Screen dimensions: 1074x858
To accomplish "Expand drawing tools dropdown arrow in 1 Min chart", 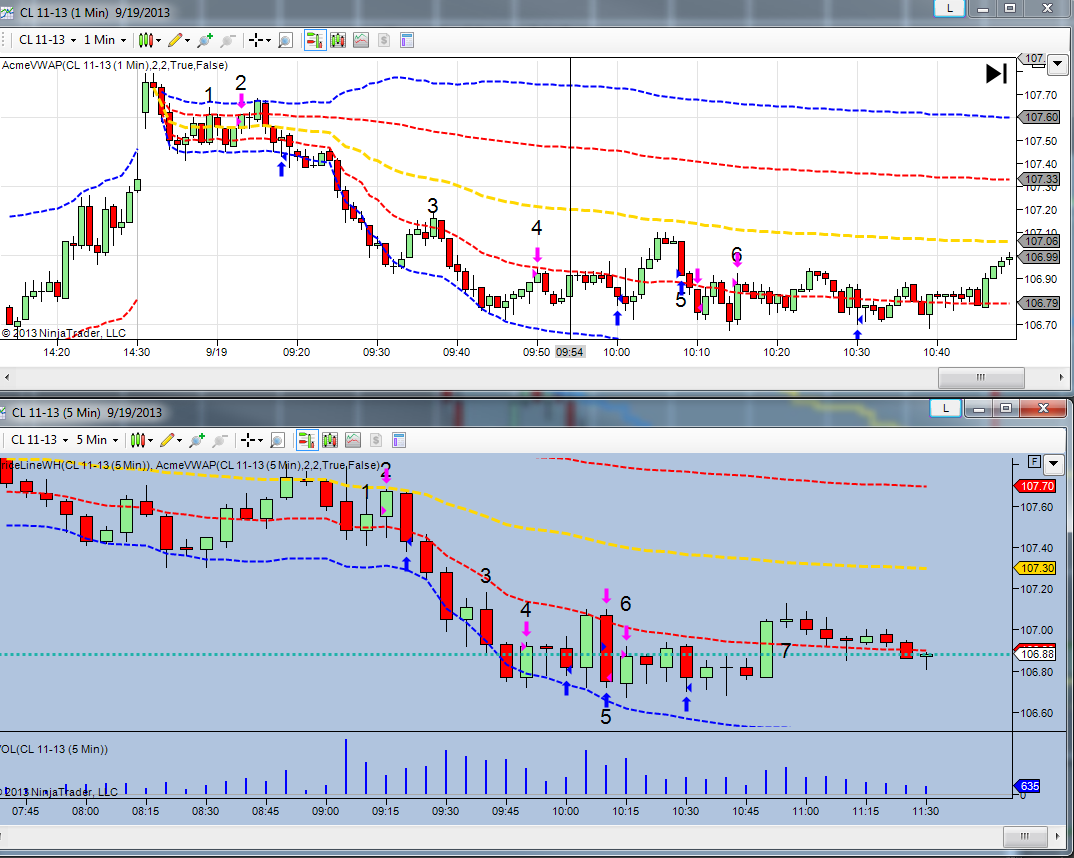I will (x=187, y=40).
